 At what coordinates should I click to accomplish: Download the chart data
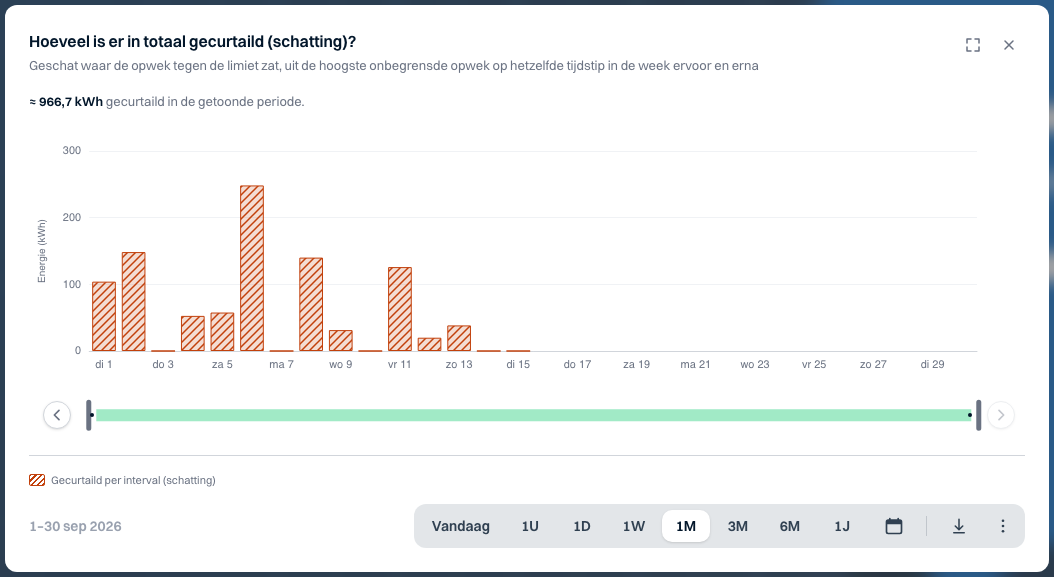tap(959, 526)
